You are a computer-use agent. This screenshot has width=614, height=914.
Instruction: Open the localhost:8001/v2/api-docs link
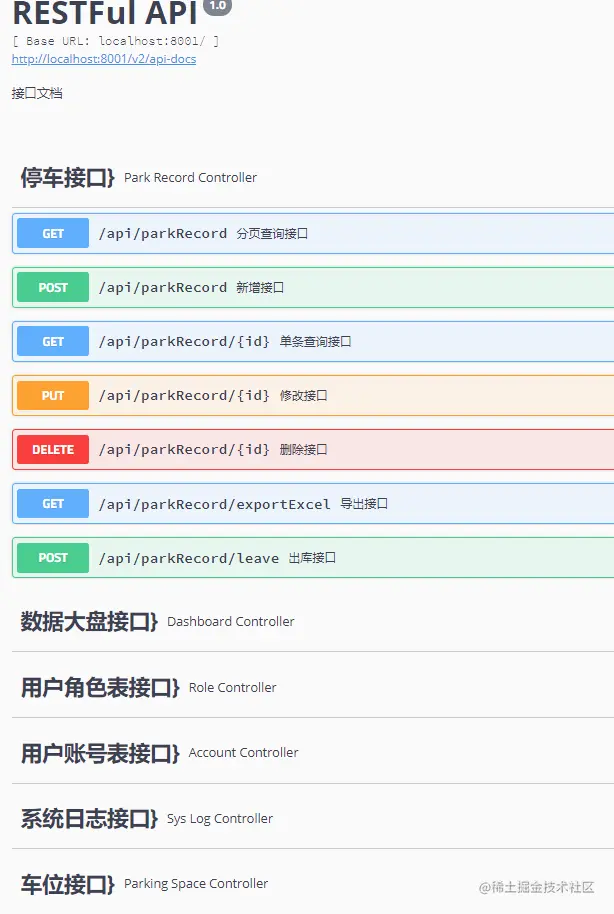tap(104, 59)
